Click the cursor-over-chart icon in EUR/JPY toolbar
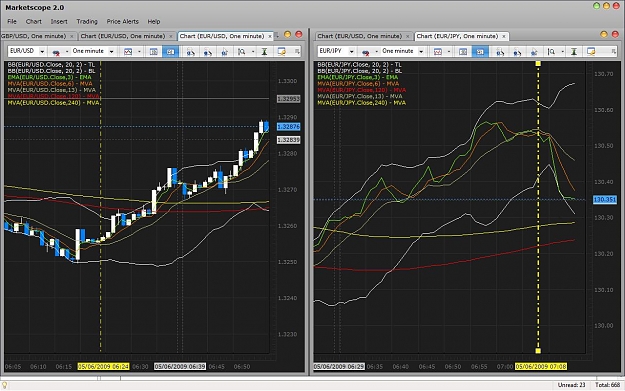 (x=534, y=52)
